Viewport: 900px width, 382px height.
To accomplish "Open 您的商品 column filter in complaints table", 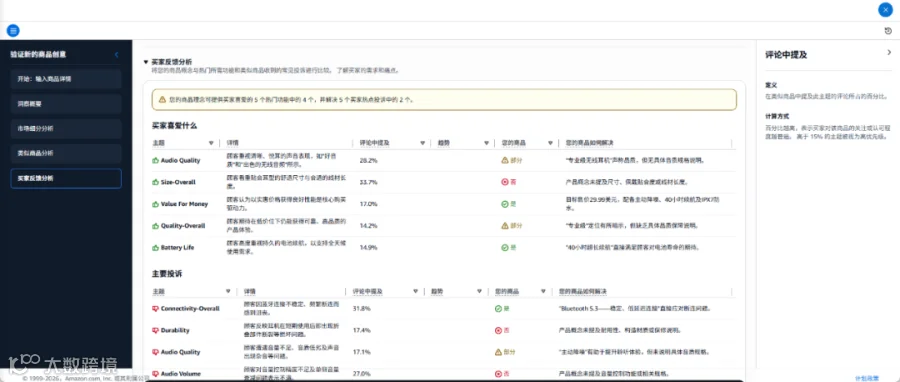I will [543, 291].
